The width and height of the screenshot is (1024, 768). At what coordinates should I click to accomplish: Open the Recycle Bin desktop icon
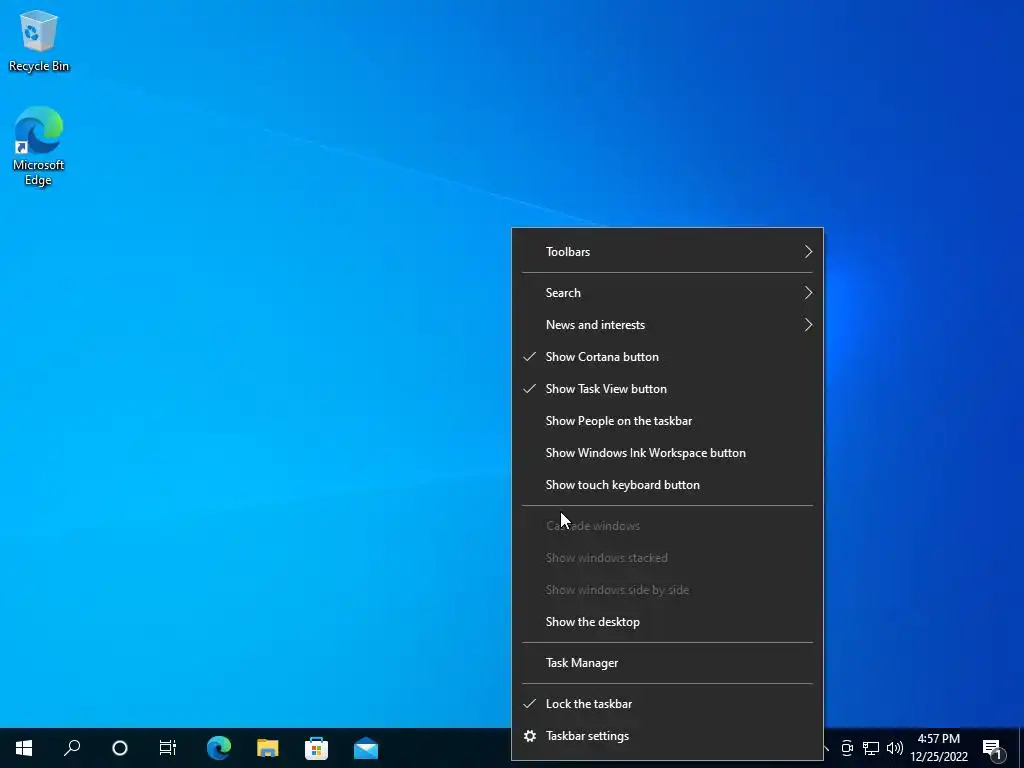pos(39,40)
